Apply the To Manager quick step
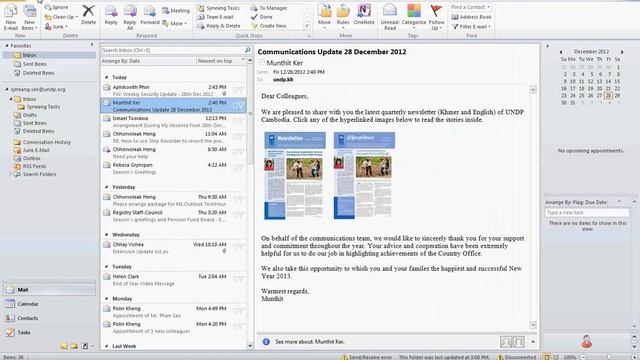The width and height of the screenshot is (640, 360). pos(269,8)
